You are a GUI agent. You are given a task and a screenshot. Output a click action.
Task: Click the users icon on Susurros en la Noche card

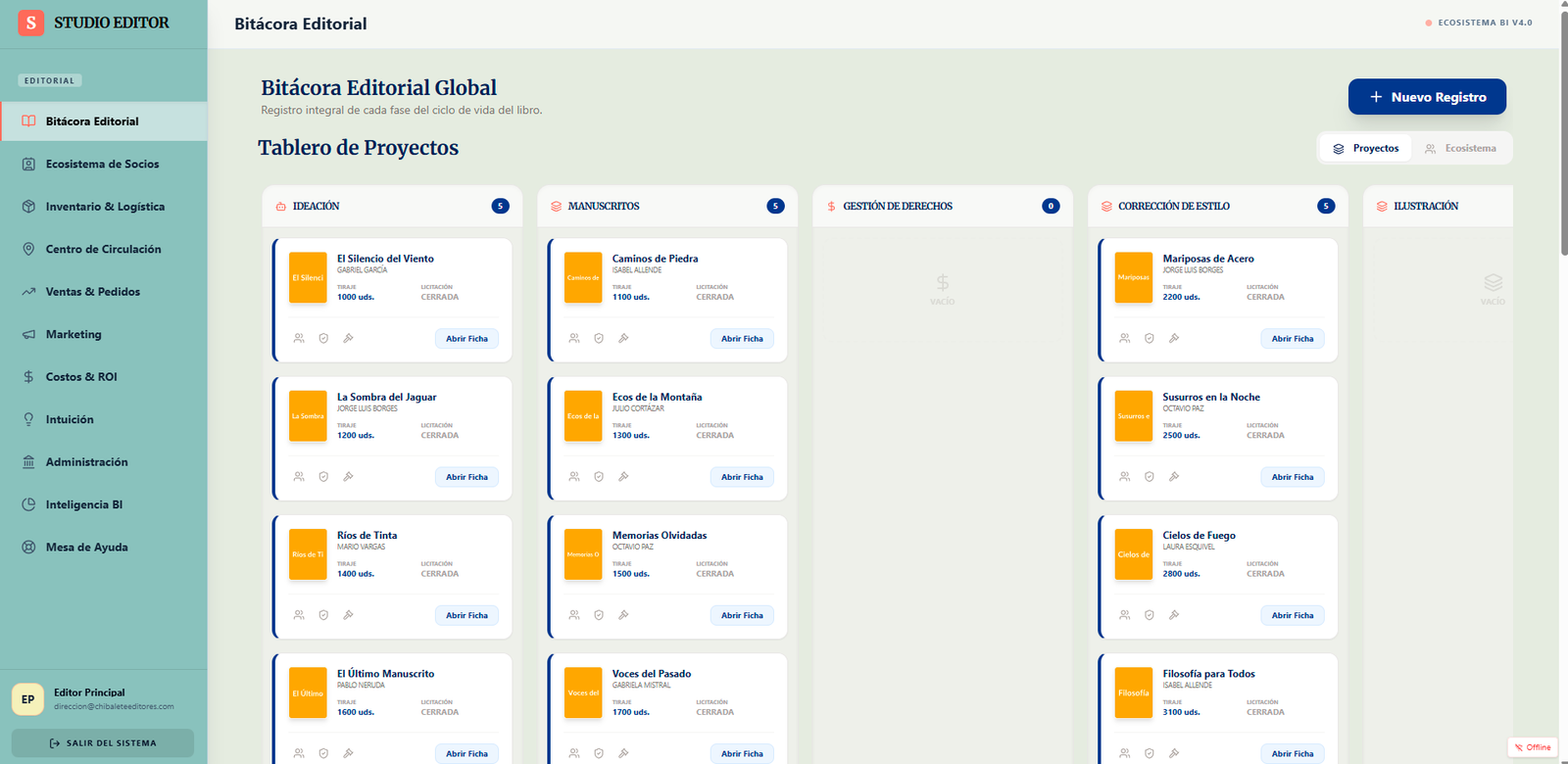click(x=1125, y=477)
